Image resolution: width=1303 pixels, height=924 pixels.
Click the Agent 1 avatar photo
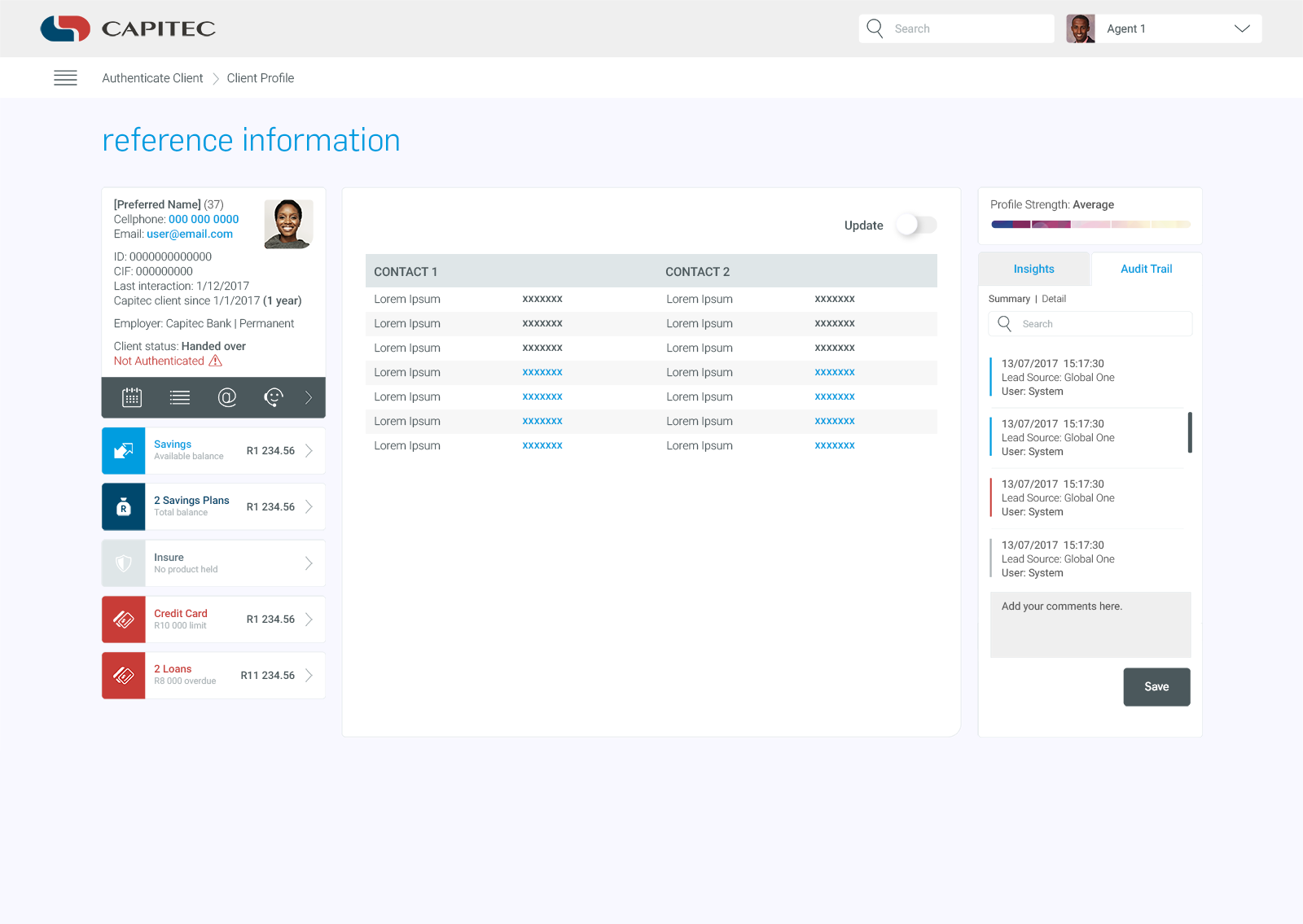click(1081, 28)
